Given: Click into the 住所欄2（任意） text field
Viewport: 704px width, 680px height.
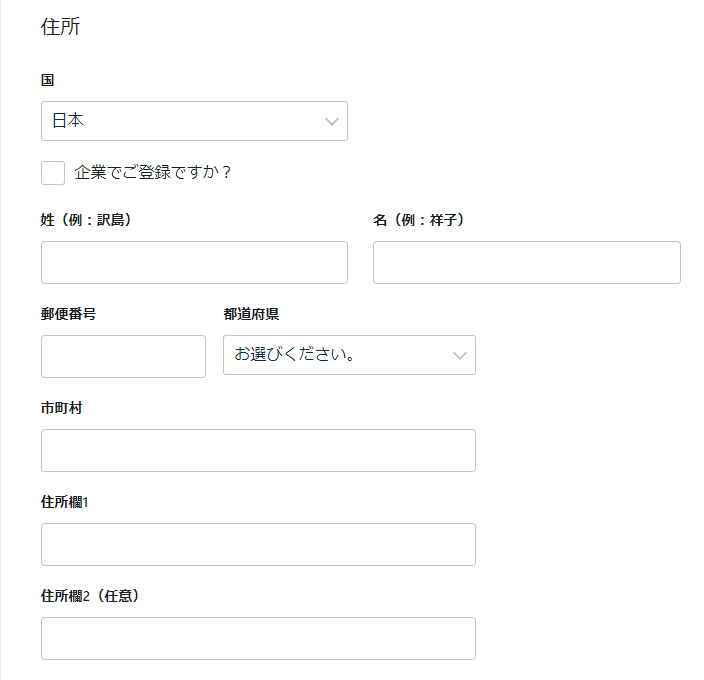Looking at the screenshot, I should 258,638.
